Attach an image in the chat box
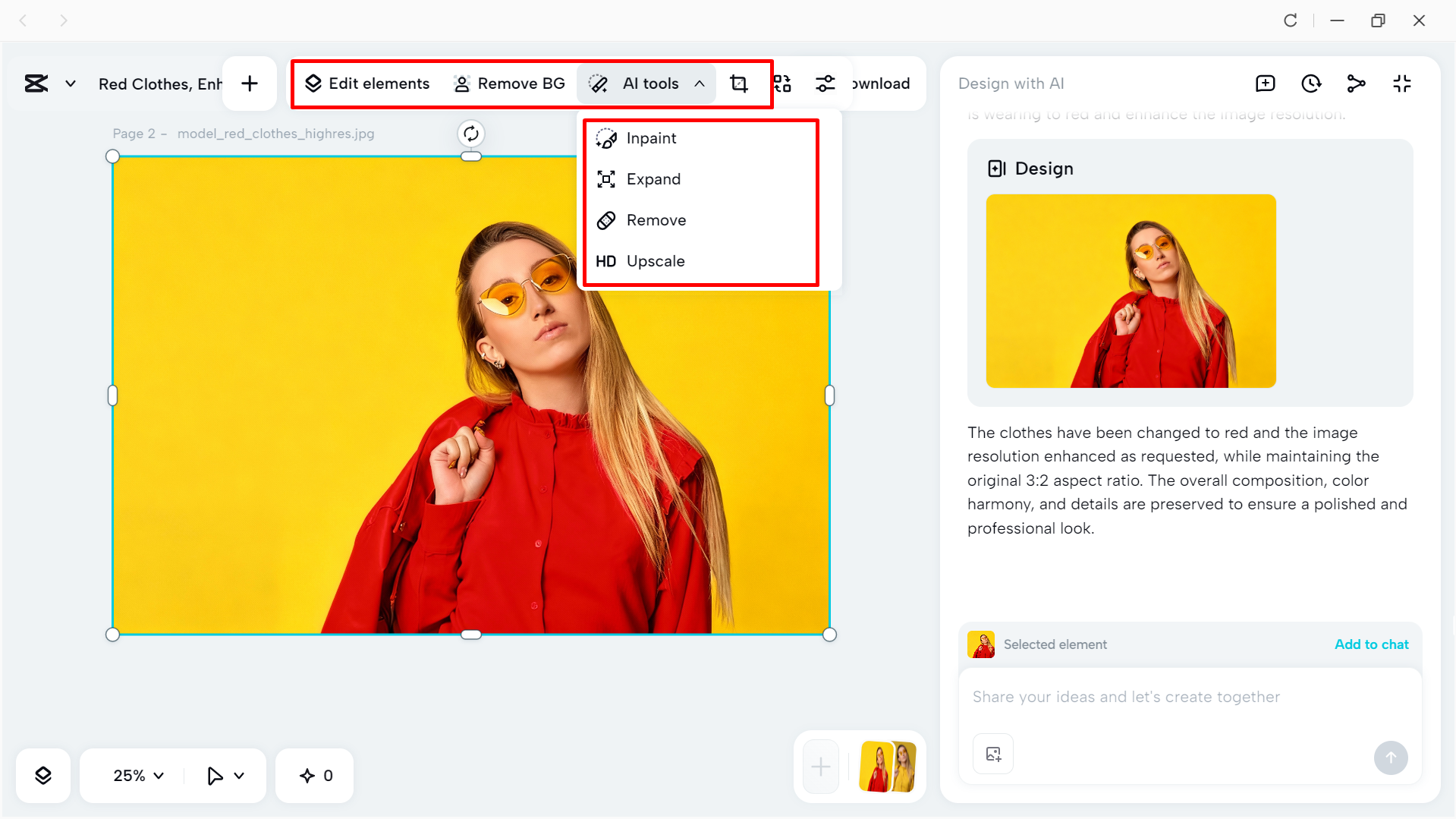 [992, 753]
